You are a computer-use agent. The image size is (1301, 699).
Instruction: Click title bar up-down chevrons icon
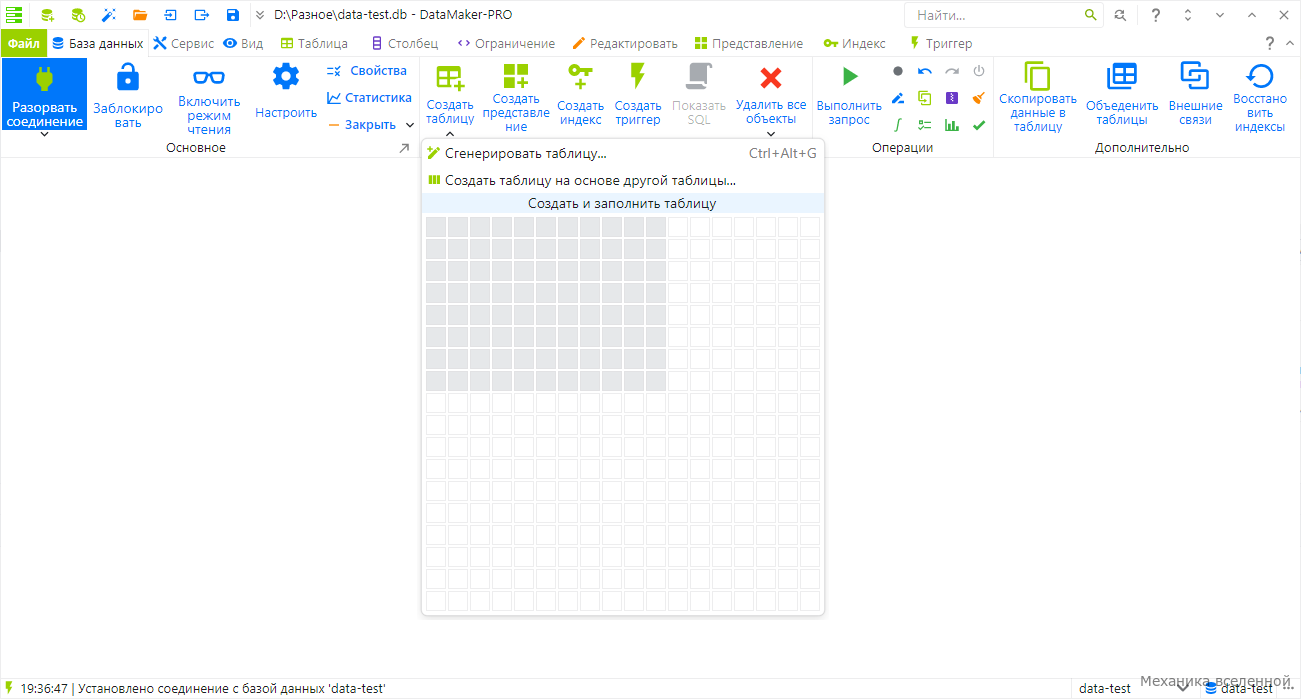pyautogui.click(x=1188, y=15)
